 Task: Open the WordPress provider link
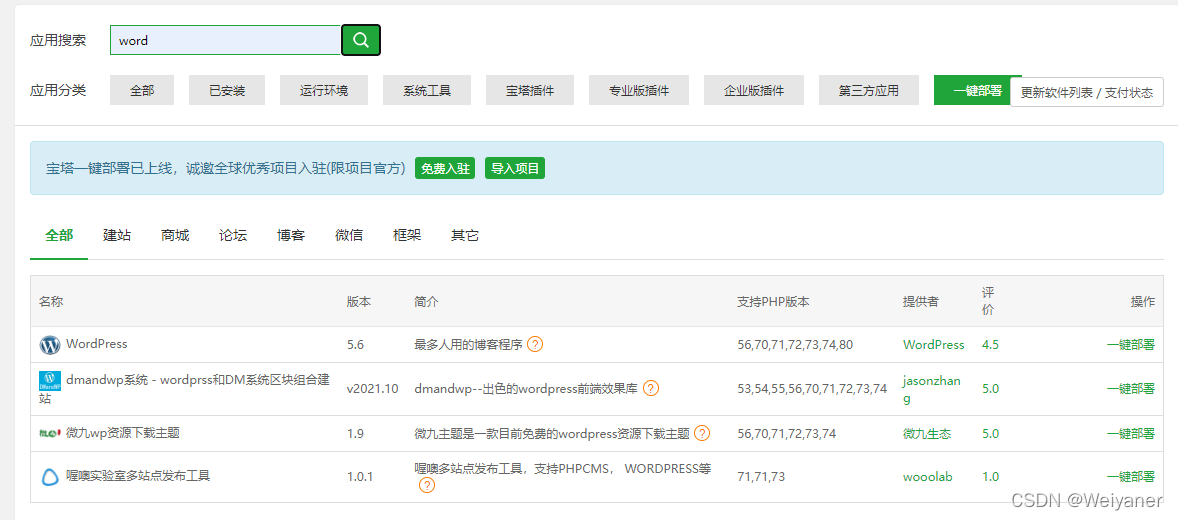[x=934, y=345]
